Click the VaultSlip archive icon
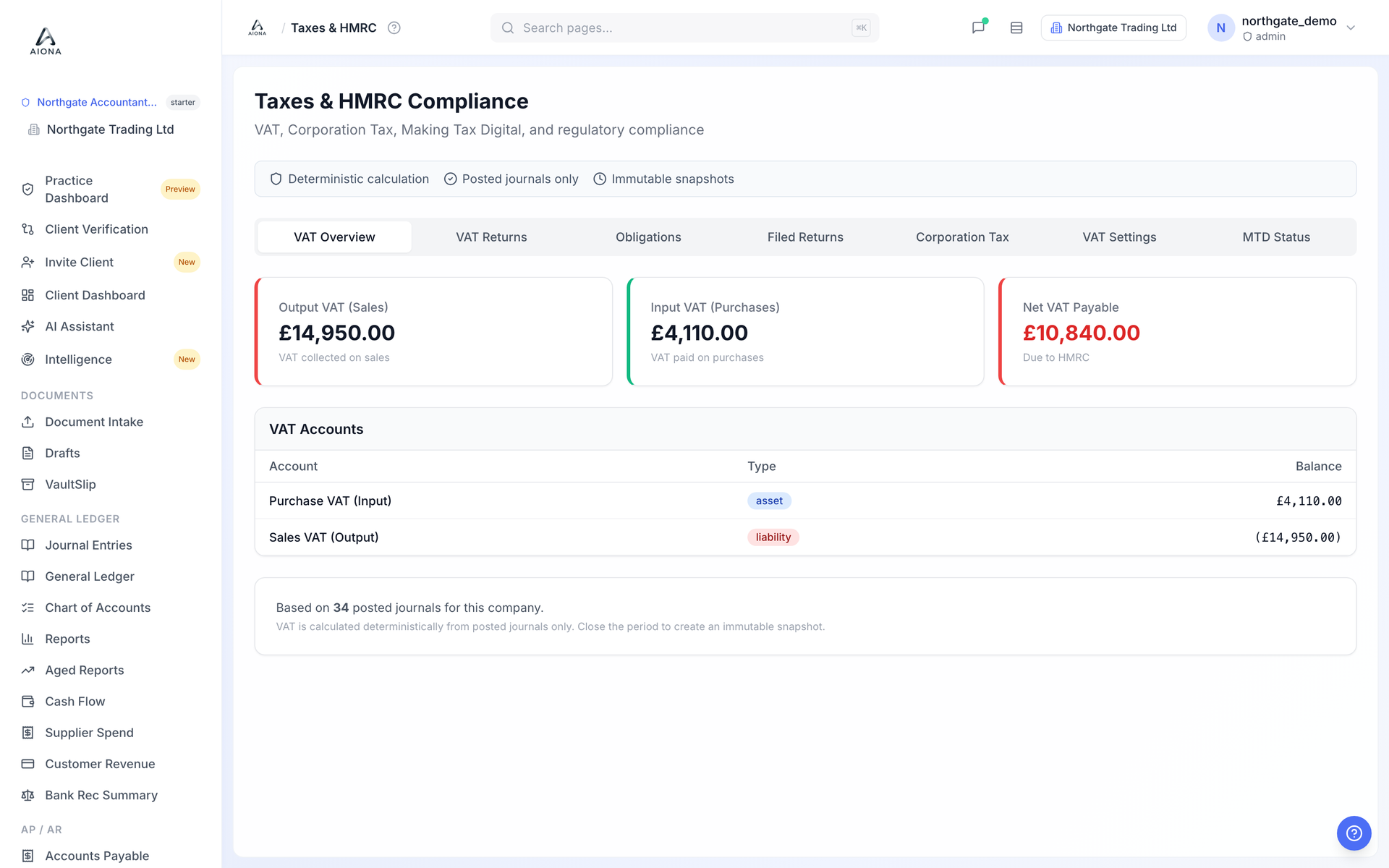The height and width of the screenshot is (868, 1389). 27,485
